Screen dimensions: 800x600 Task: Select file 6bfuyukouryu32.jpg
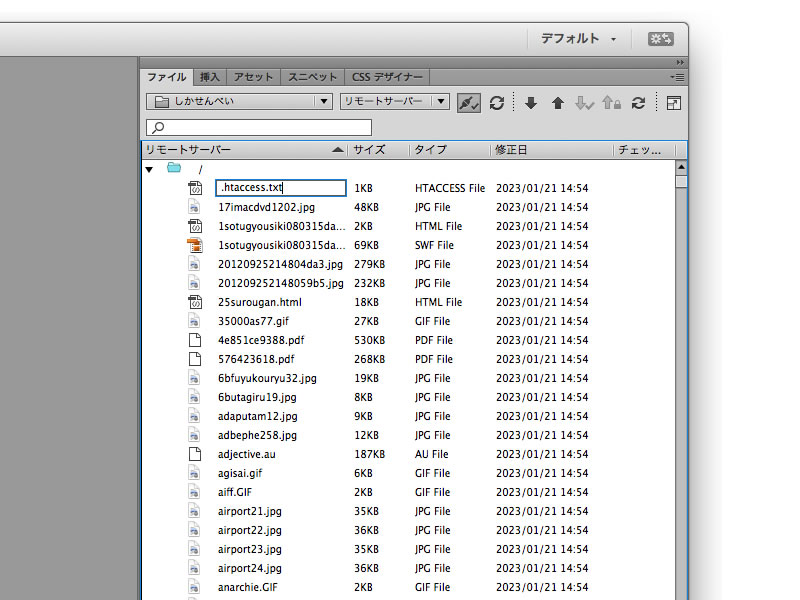(x=267, y=379)
